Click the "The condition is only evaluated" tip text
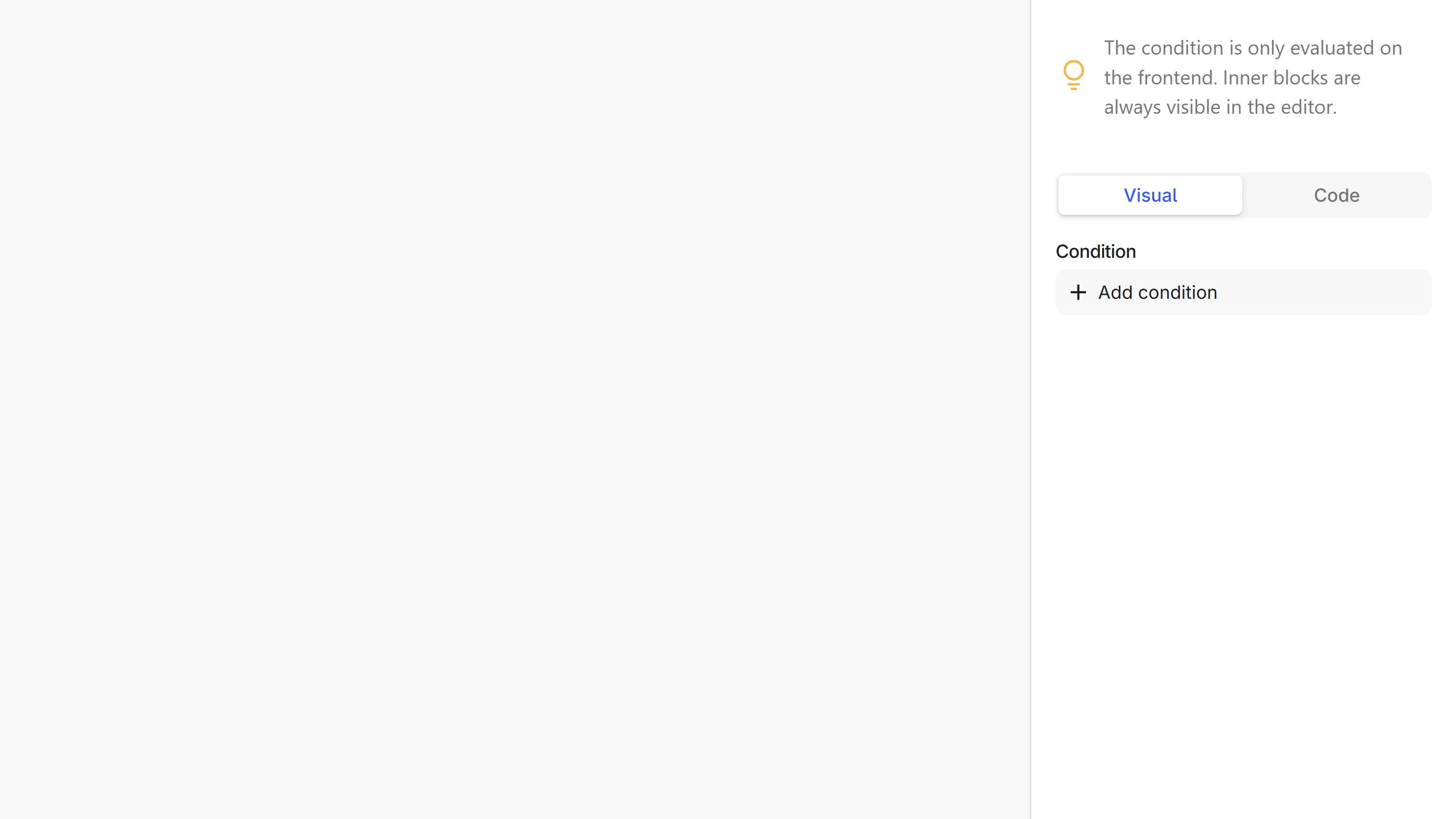The height and width of the screenshot is (819, 1456). pos(1253,77)
